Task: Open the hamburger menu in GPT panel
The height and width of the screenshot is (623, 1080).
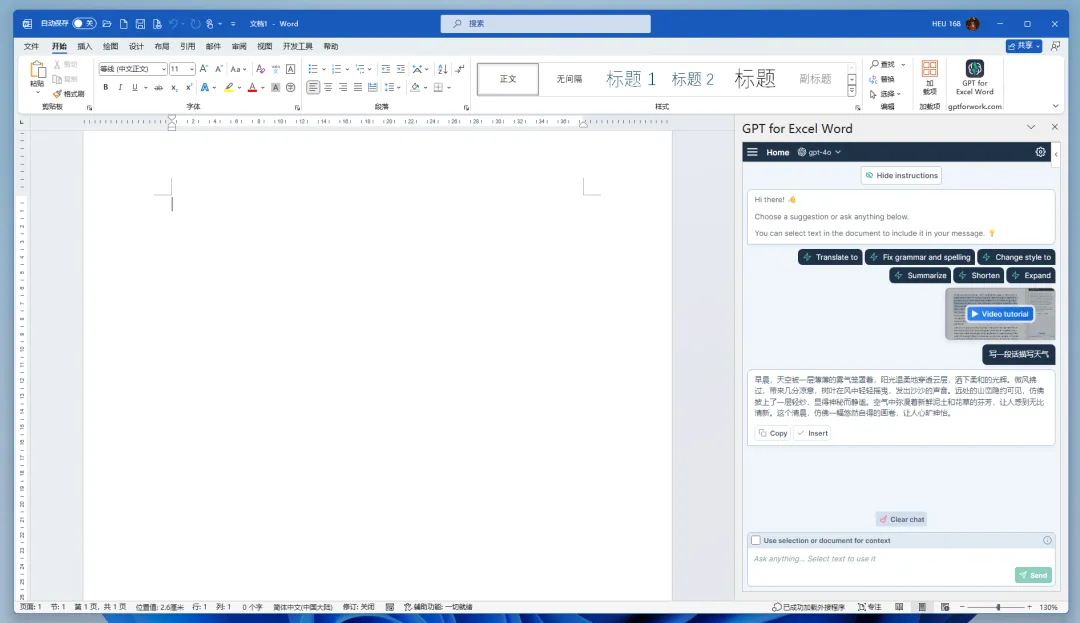Action: click(x=752, y=152)
